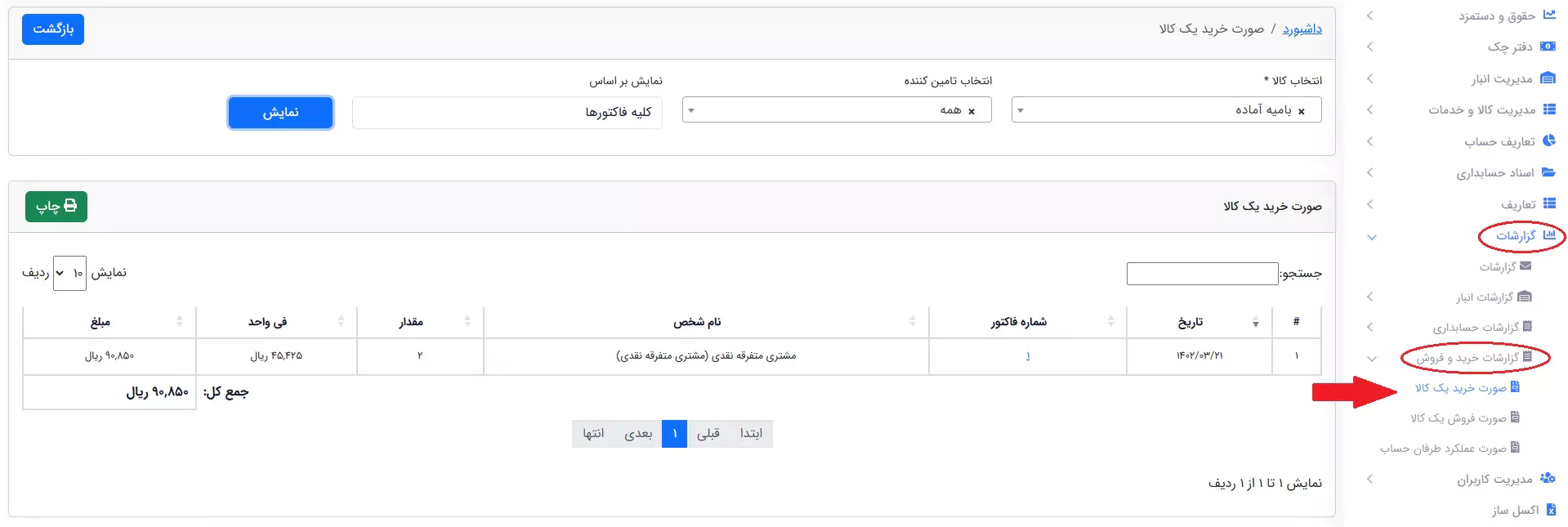Image resolution: width=1568 pixels, height=527 pixels.
Task: Select page ۱ in pagination
Action: pyautogui.click(x=674, y=433)
